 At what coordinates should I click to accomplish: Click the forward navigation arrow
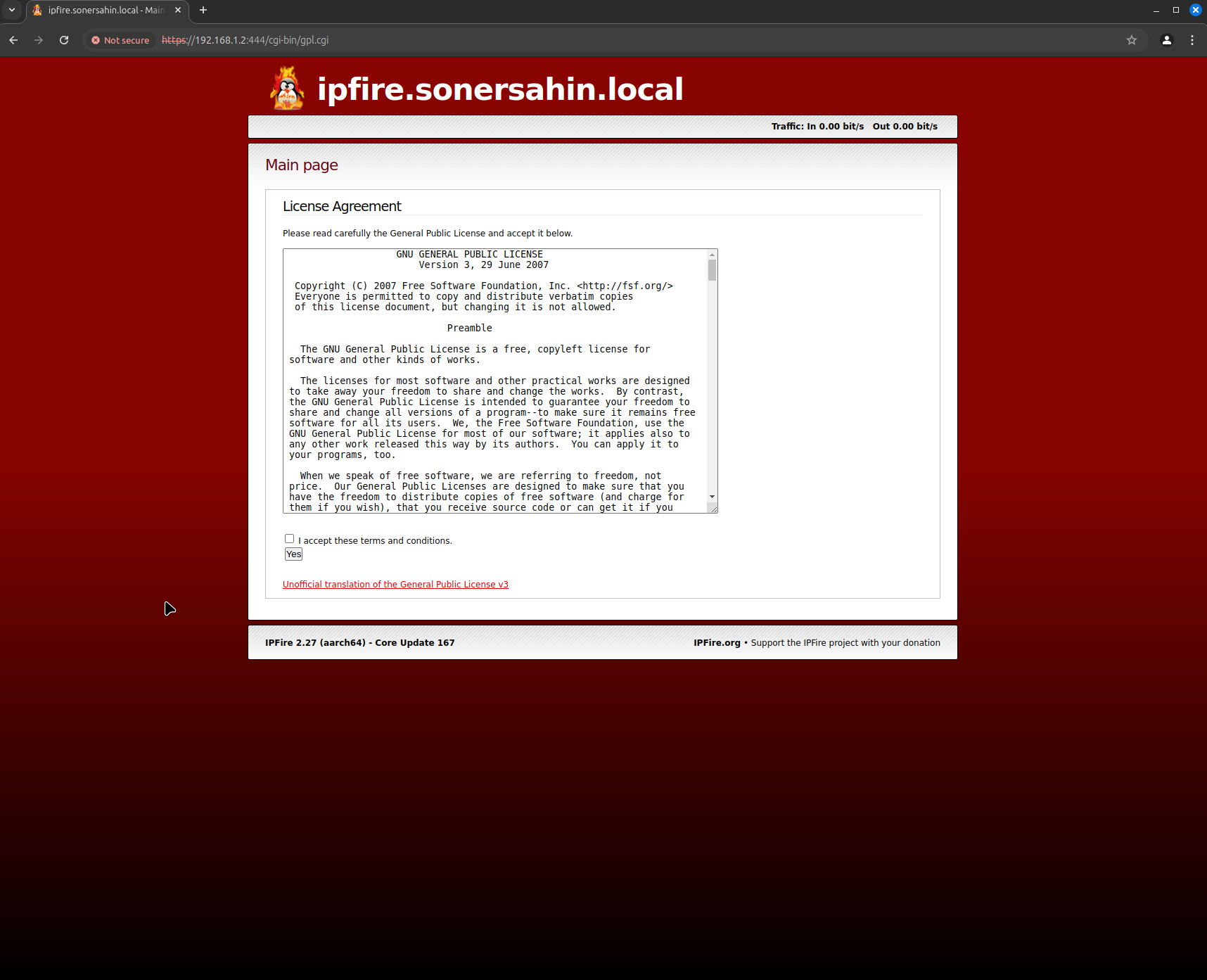pyautogui.click(x=39, y=40)
